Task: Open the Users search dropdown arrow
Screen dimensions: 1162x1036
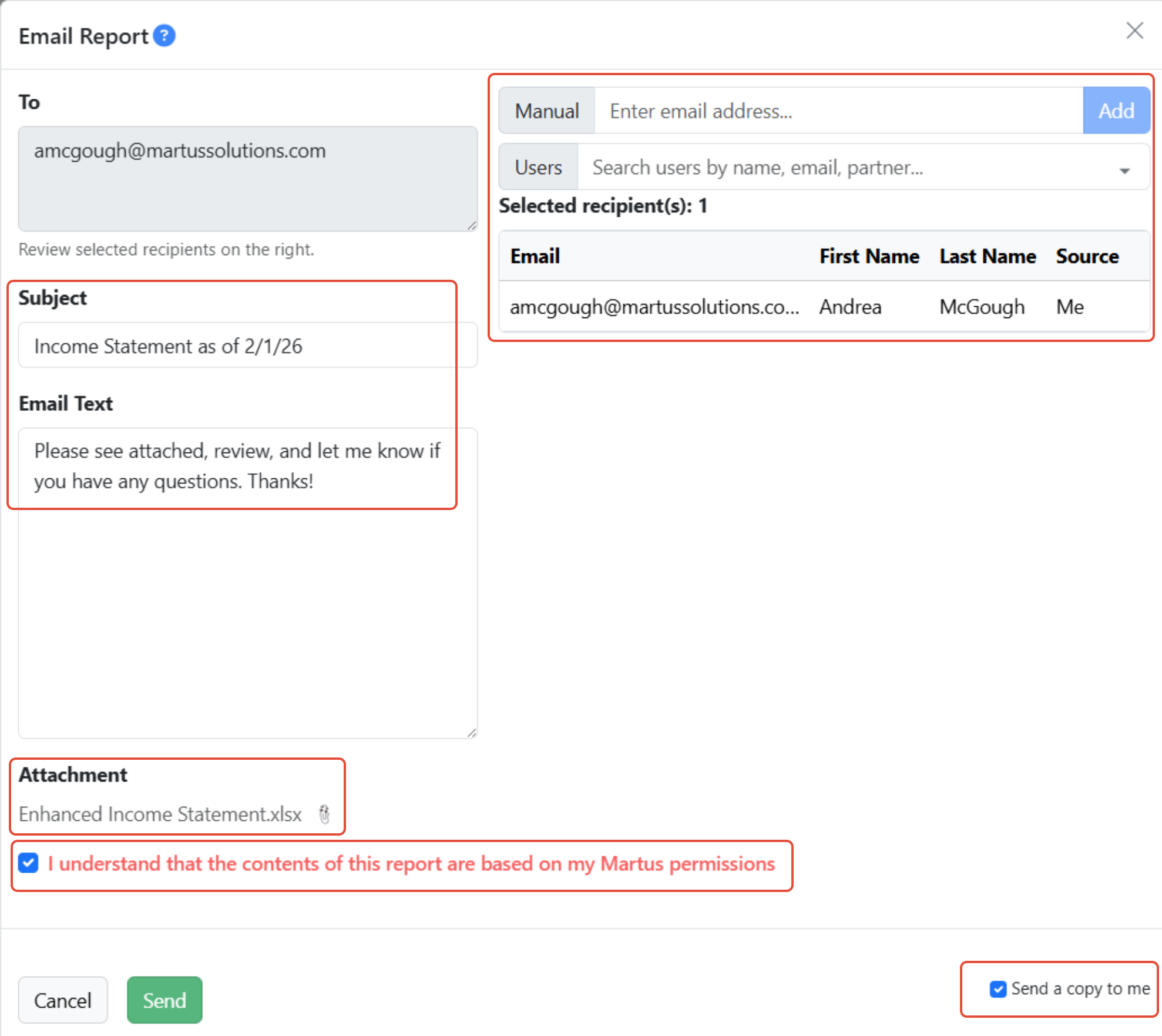Action: click(1124, 170)
